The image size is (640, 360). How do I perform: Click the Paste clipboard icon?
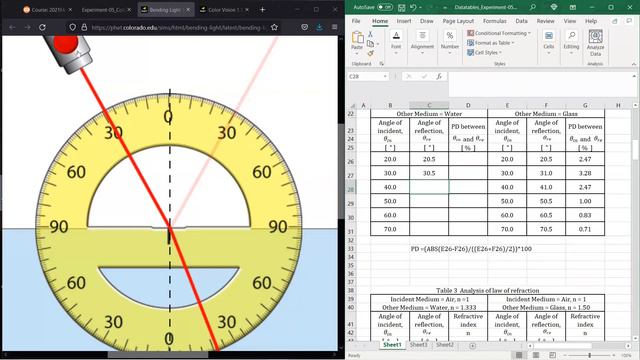(357, 37)
